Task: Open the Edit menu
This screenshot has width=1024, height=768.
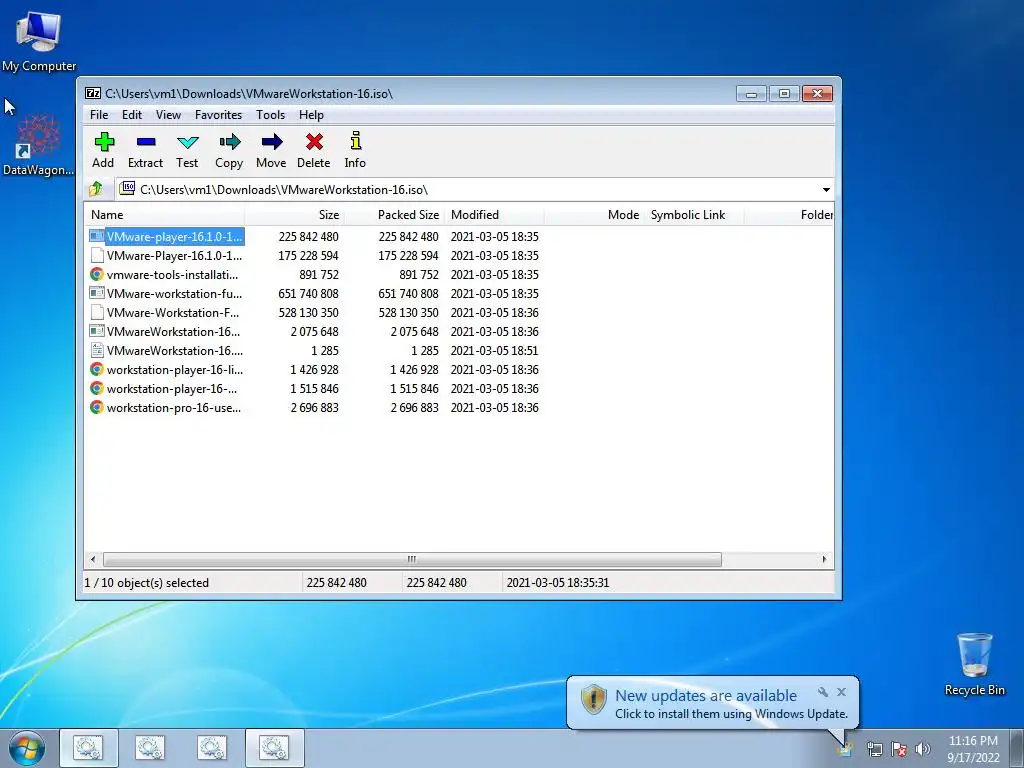Action: (132, 115)
